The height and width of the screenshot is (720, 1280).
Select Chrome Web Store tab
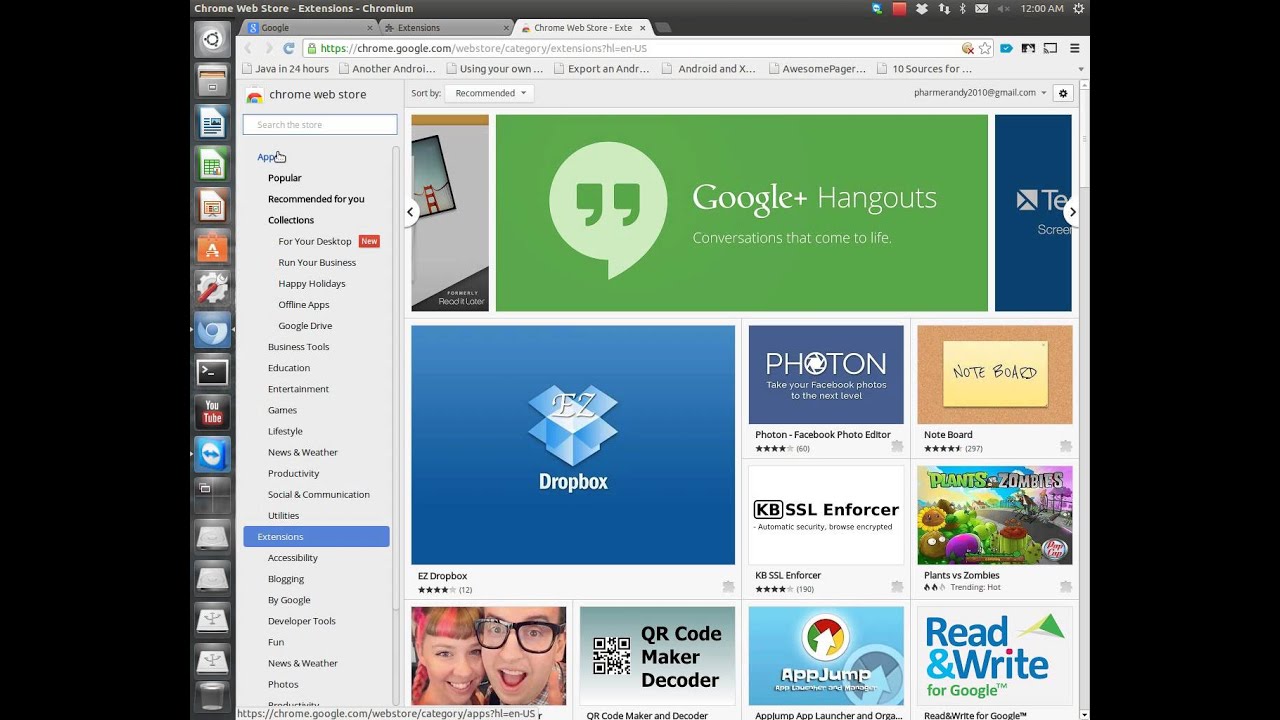(x=584, y=28)
